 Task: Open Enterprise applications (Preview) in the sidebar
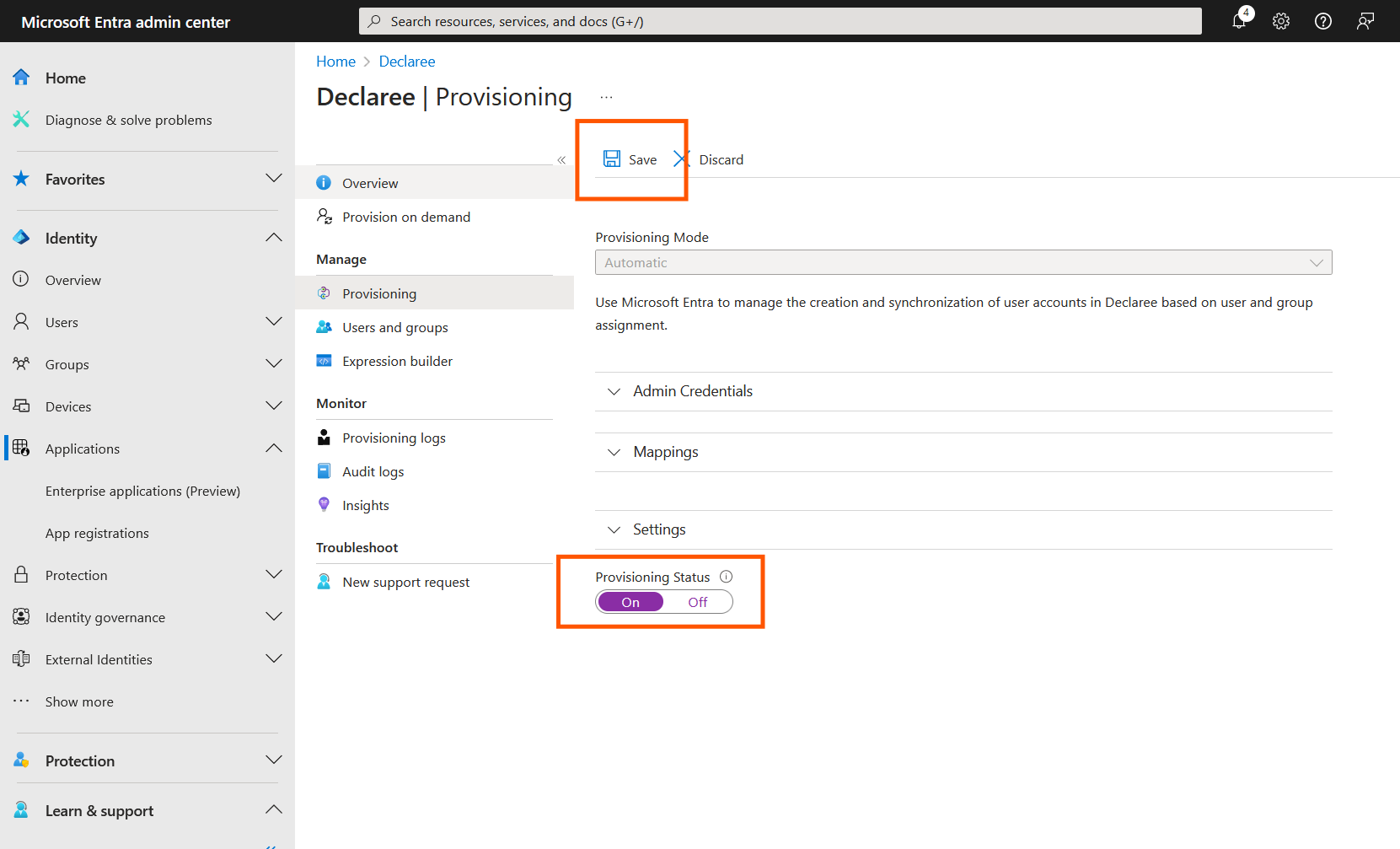(142, 492)
